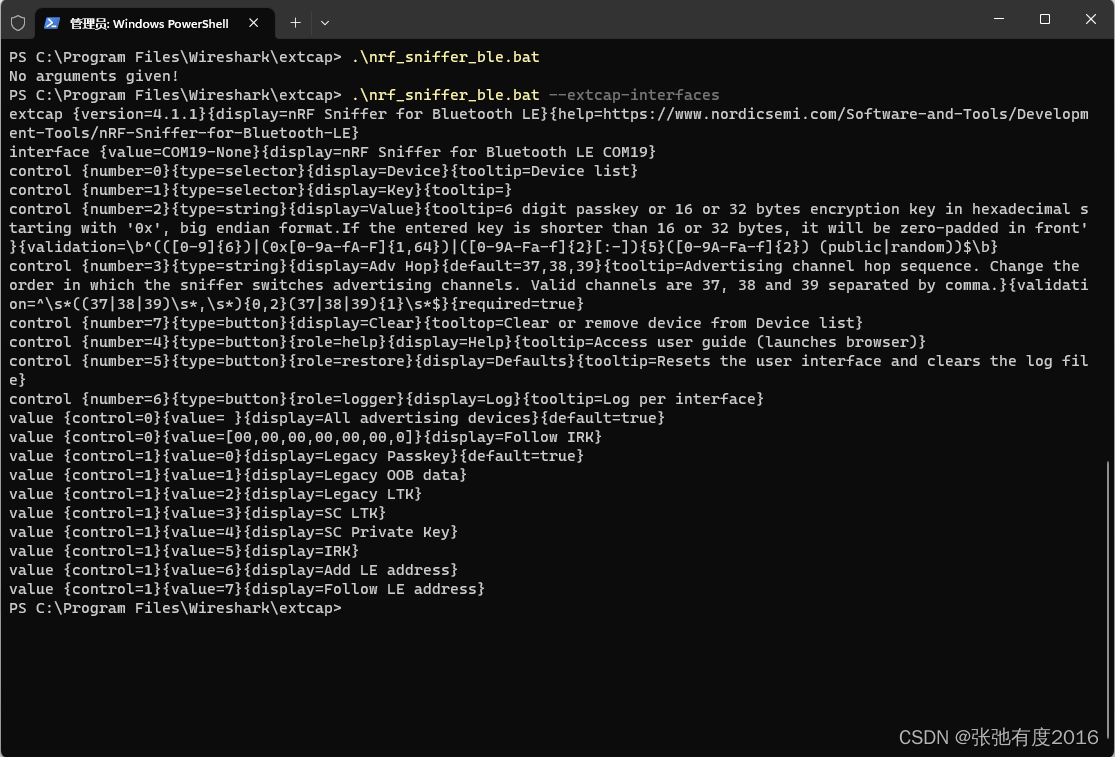Screen dimensions: 1115x757
Task: Close the Windows PowerShell tab
Action: coord(254,23)
